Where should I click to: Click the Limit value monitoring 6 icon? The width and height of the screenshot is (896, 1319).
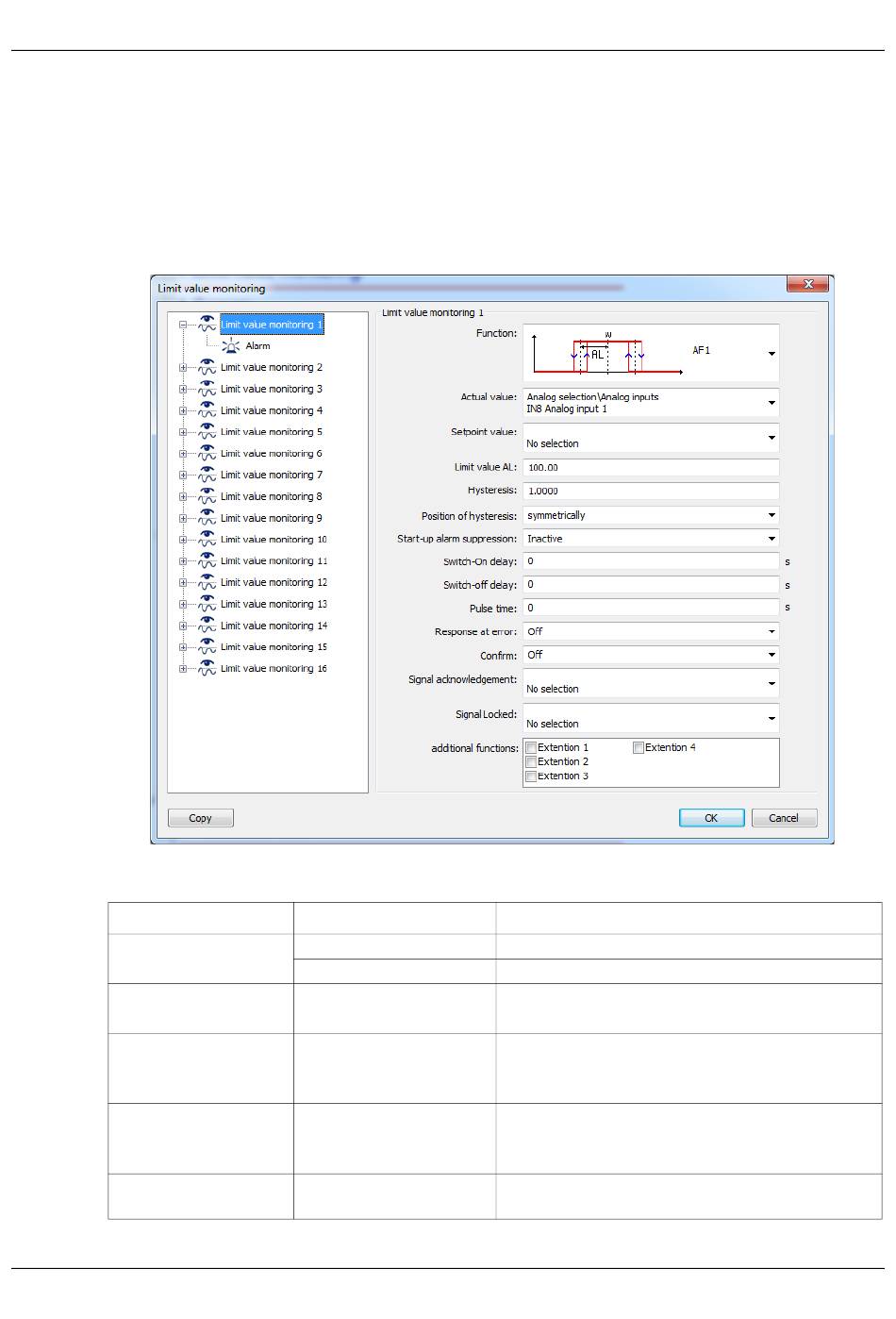coord(207,453)
